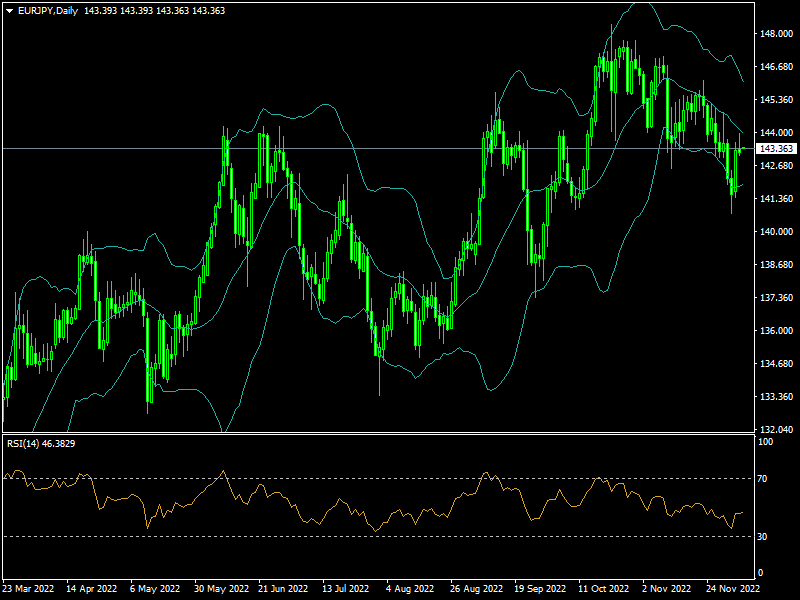Click the 4 Aug 2022 date label
Image resolution: width=800 pixels, height=600 pixels.
coord(410,589)
